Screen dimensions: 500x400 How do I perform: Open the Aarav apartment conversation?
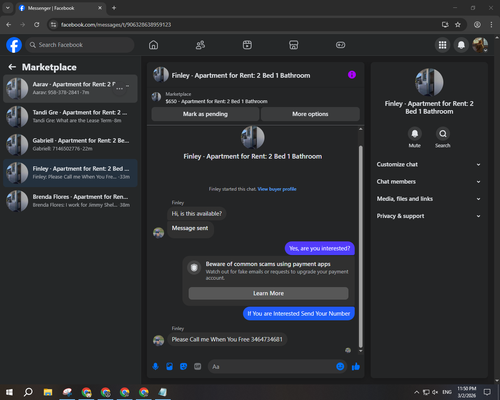point(70,88)
